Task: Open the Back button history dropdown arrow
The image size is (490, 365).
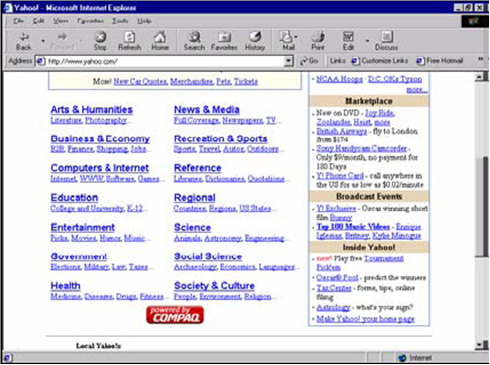Action: click(43, 41)
